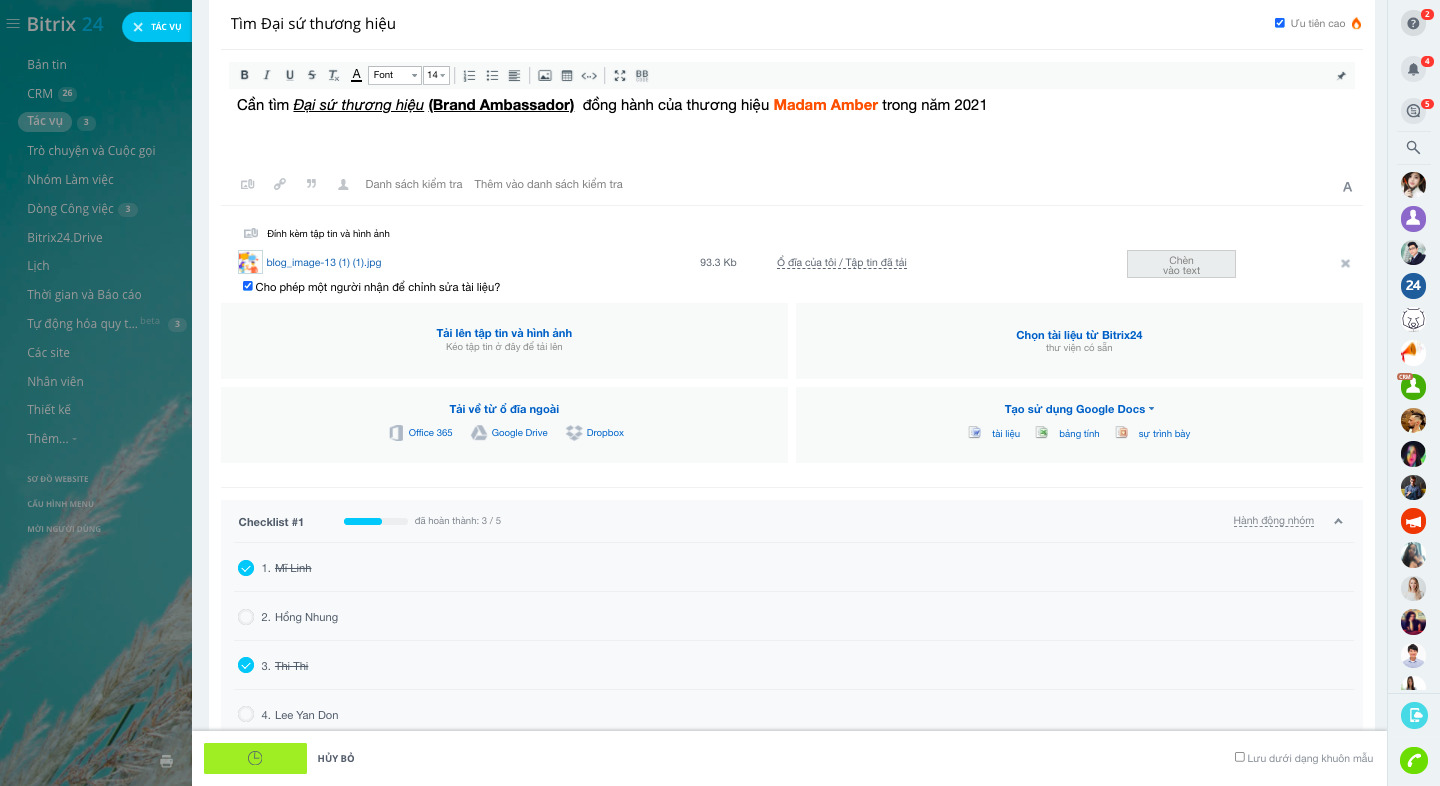Screen dimensions: 1440x786
Task: Open attached file blog_image-13 (1) (1).jpg
Action: (323, 263)
